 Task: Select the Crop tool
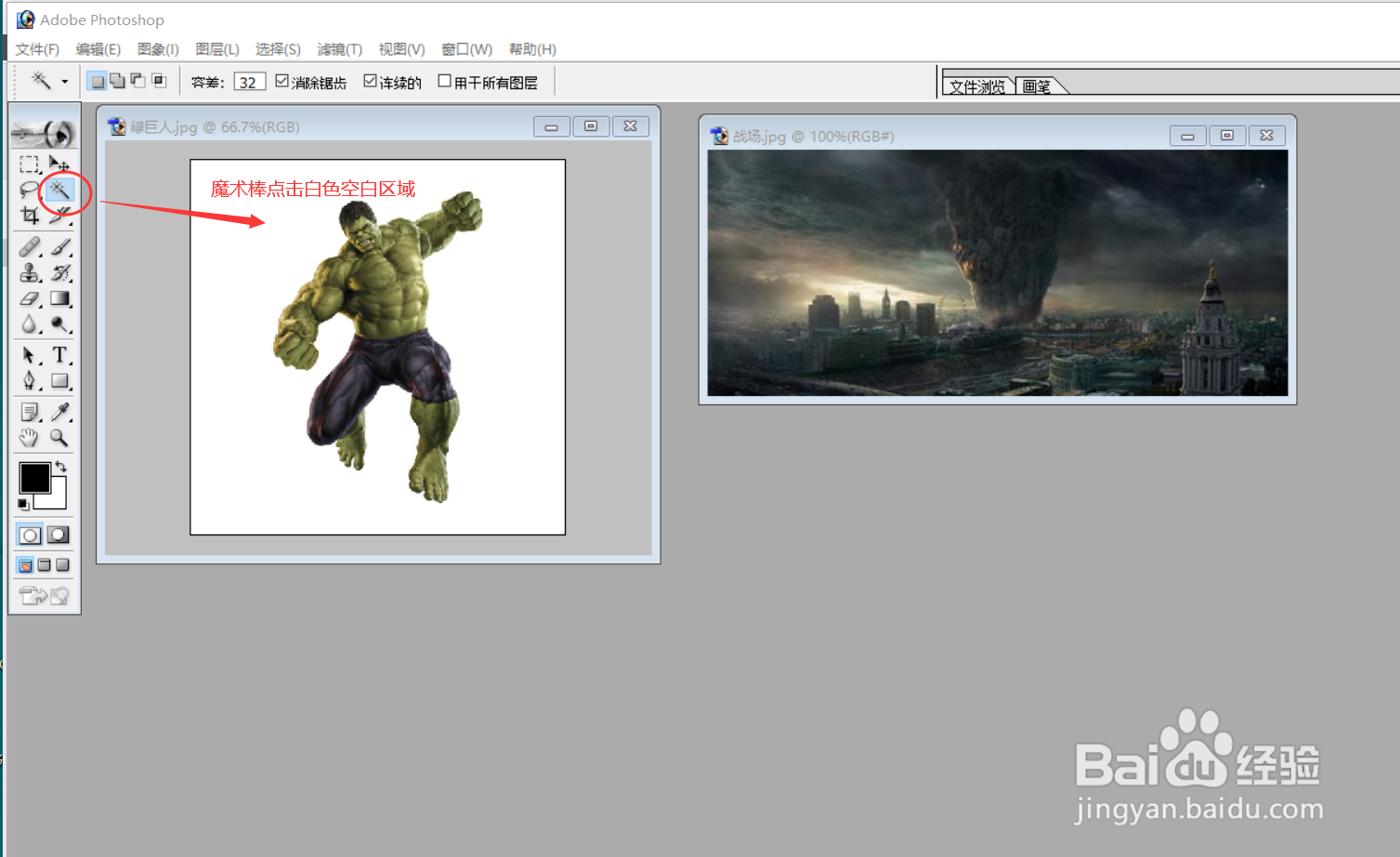point(30,216)
